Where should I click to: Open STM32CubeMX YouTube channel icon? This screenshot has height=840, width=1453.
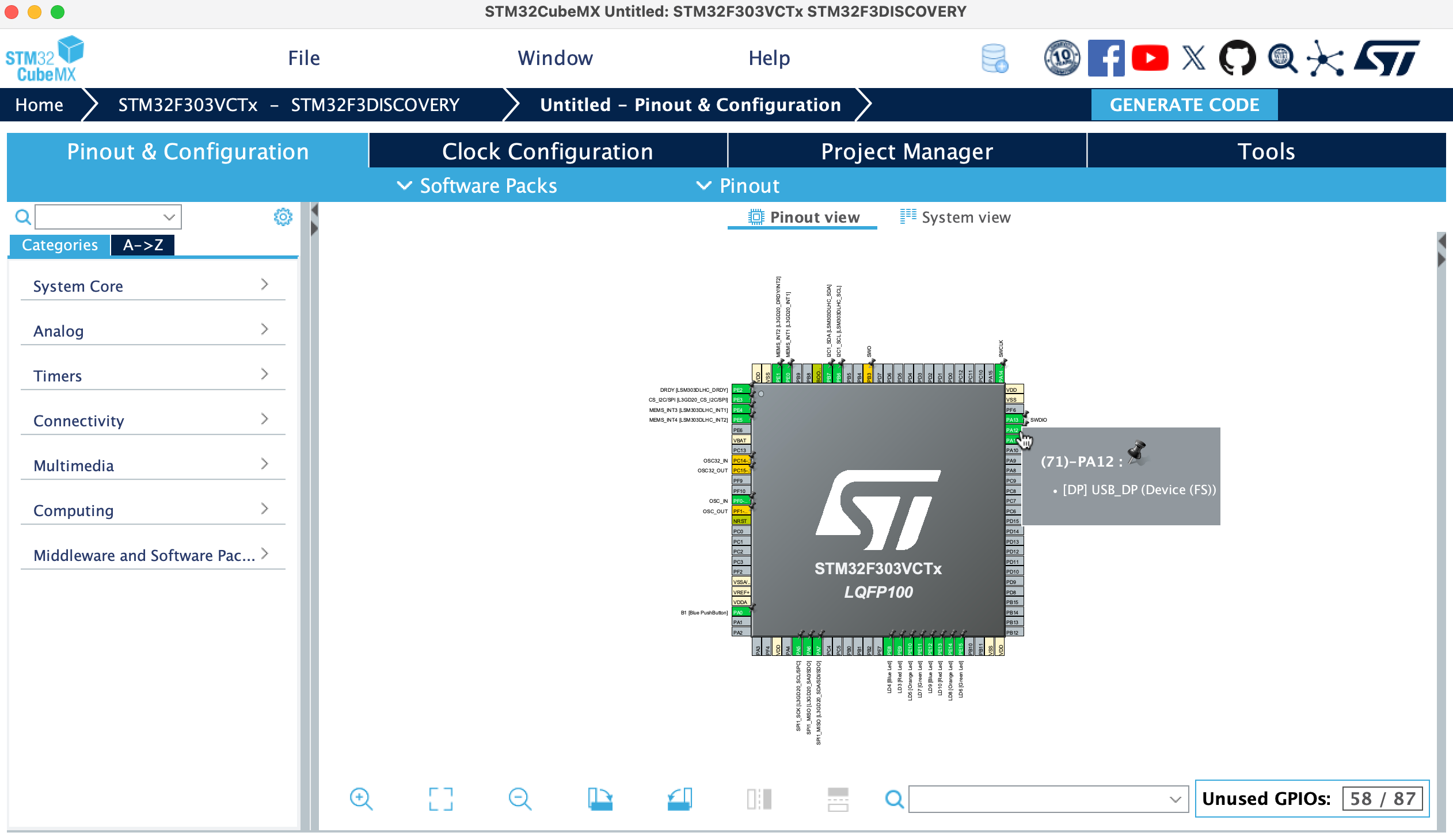pyautogui.click(x=1150, y=58)
